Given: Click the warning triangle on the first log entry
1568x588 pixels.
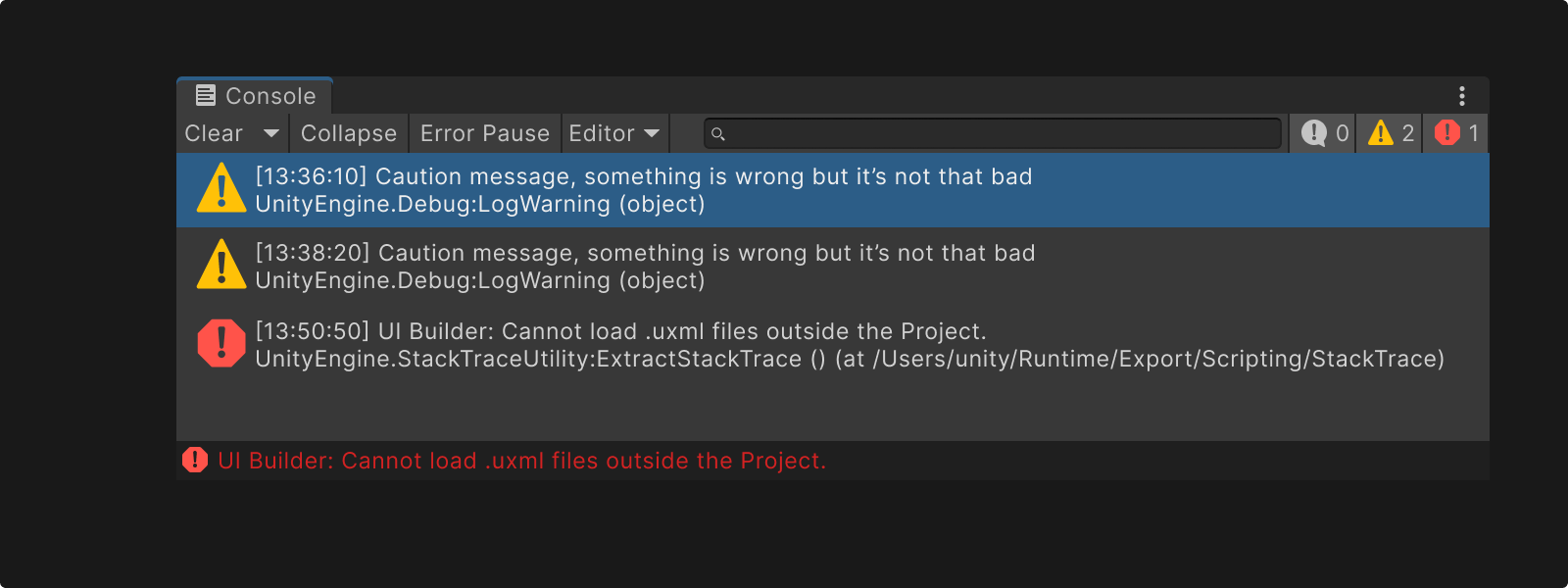Looking at the screenshot, I should pos(221,189).
